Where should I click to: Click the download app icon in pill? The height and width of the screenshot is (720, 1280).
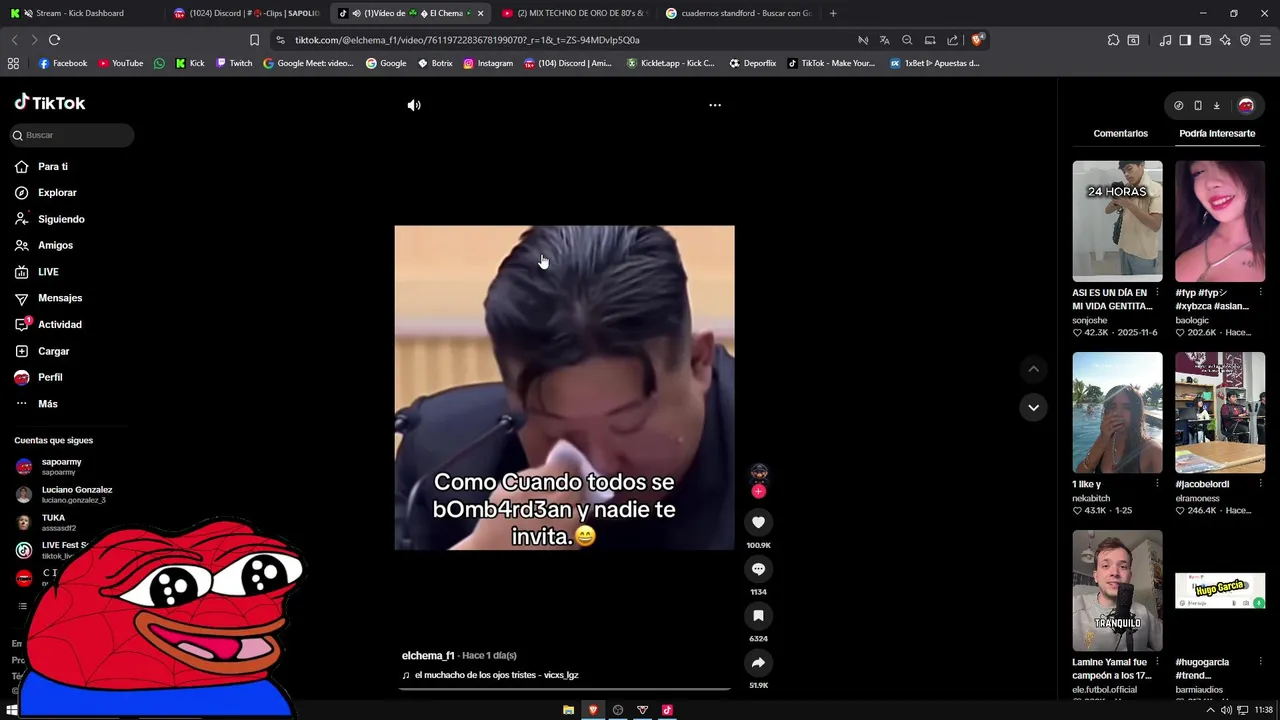tap(1217, 105)
